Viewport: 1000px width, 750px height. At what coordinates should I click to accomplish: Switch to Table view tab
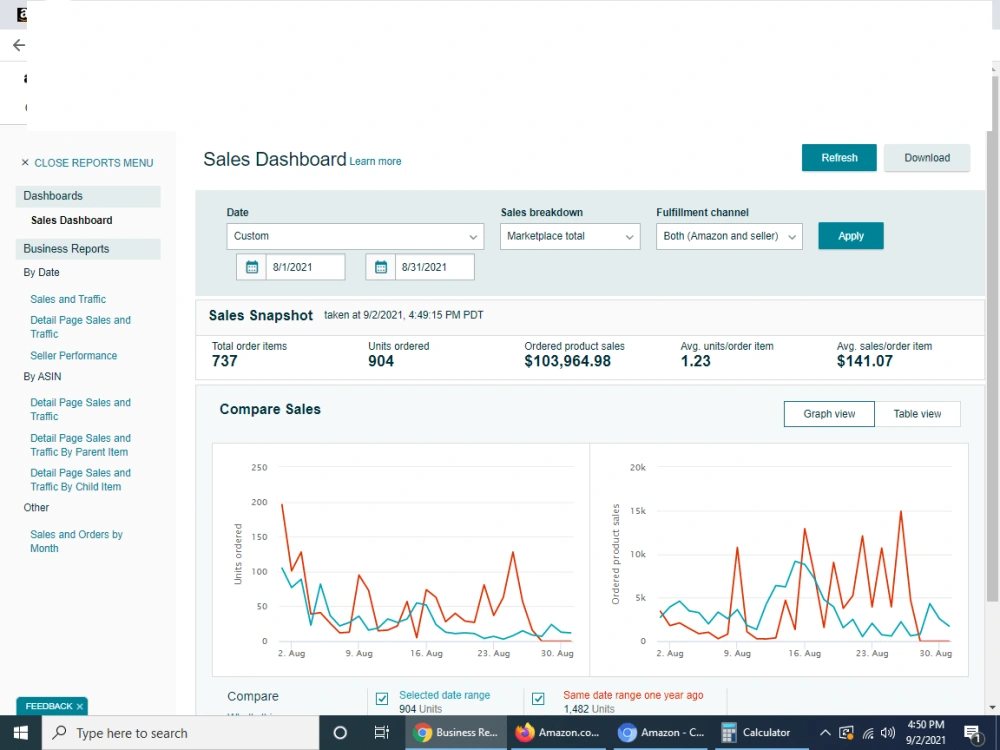917,414
